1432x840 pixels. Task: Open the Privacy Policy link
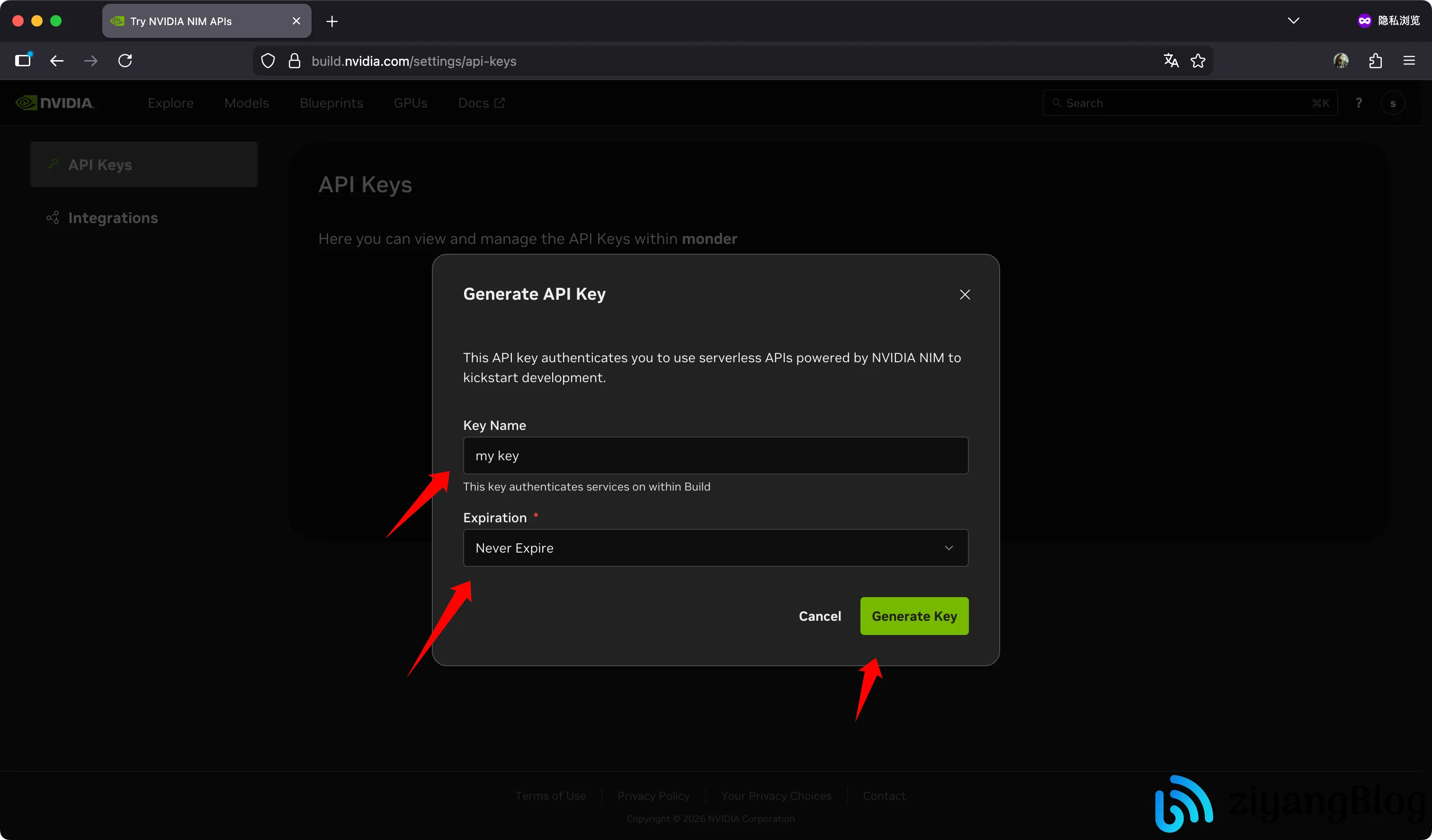click(x=653, y=795)
